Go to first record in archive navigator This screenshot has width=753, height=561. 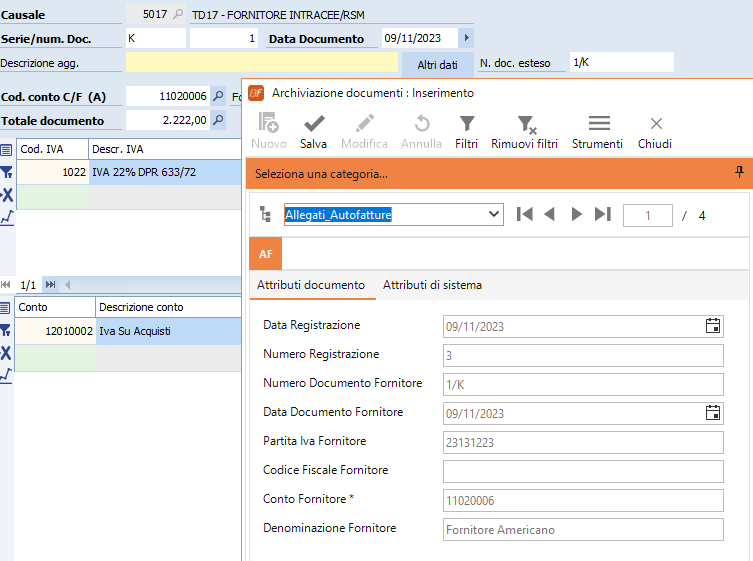click(524, 214)
